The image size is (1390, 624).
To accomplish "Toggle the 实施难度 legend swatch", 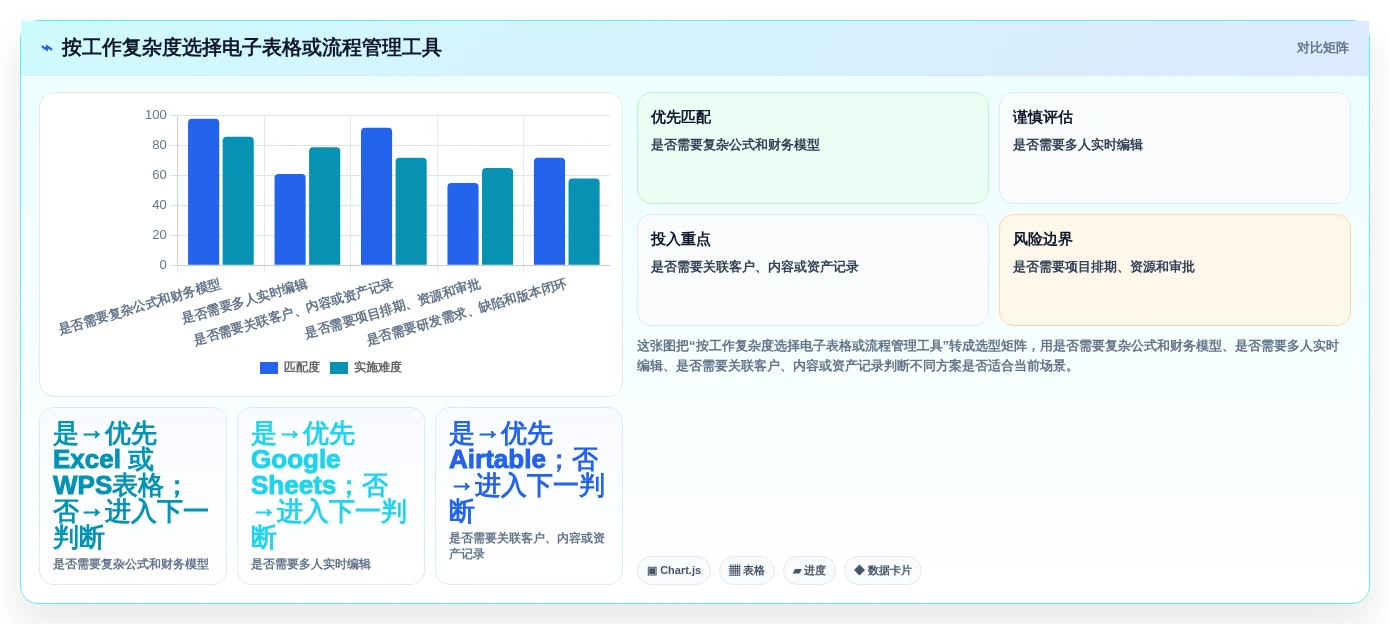I will (339, 368).
